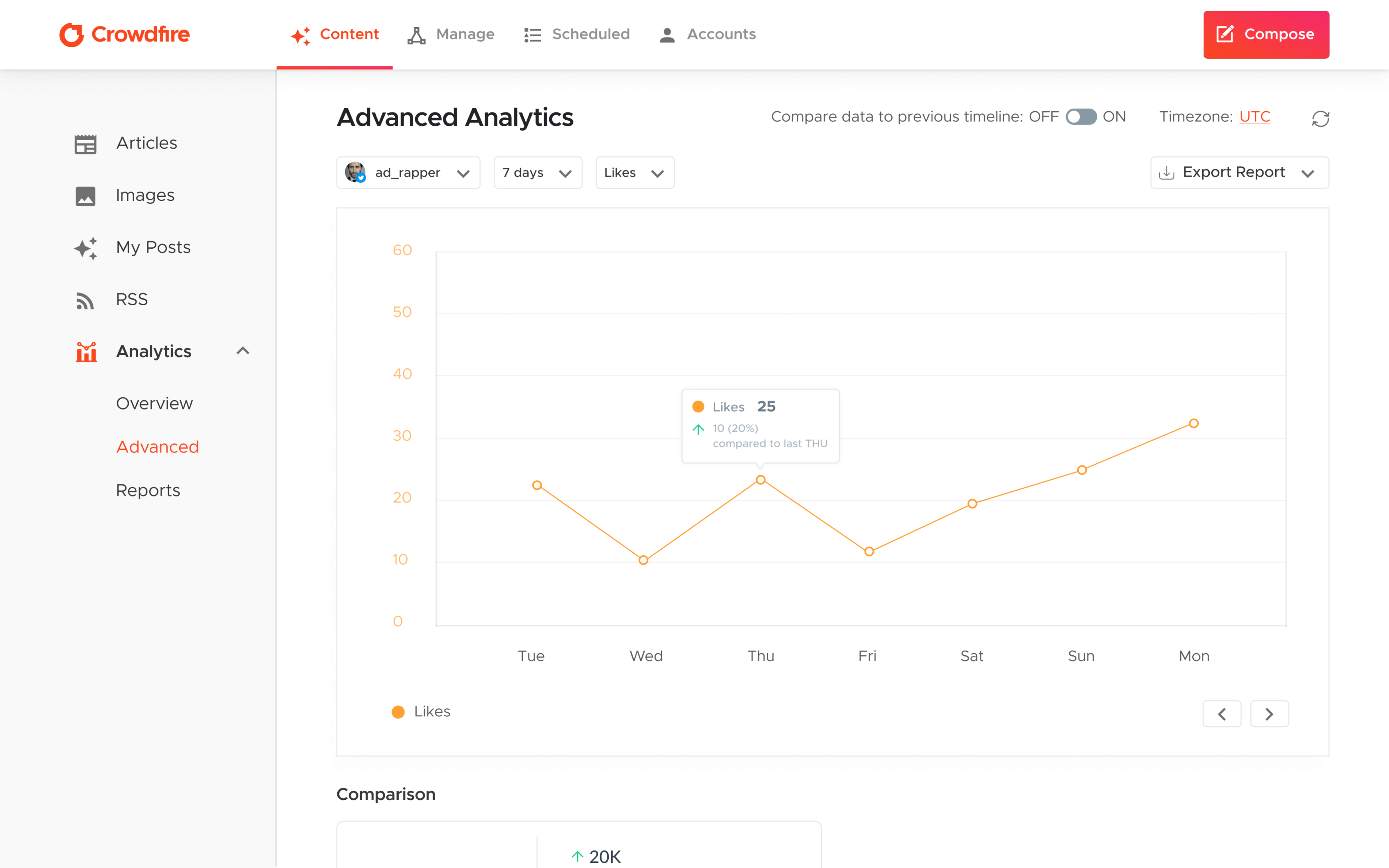Collapse the Analytics section chevron

pos(243,351)
